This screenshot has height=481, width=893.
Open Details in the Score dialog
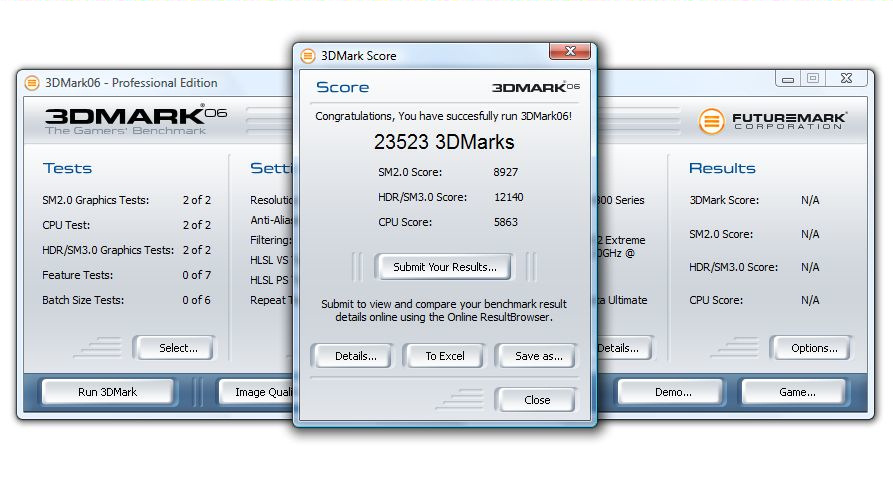(354, 356)
